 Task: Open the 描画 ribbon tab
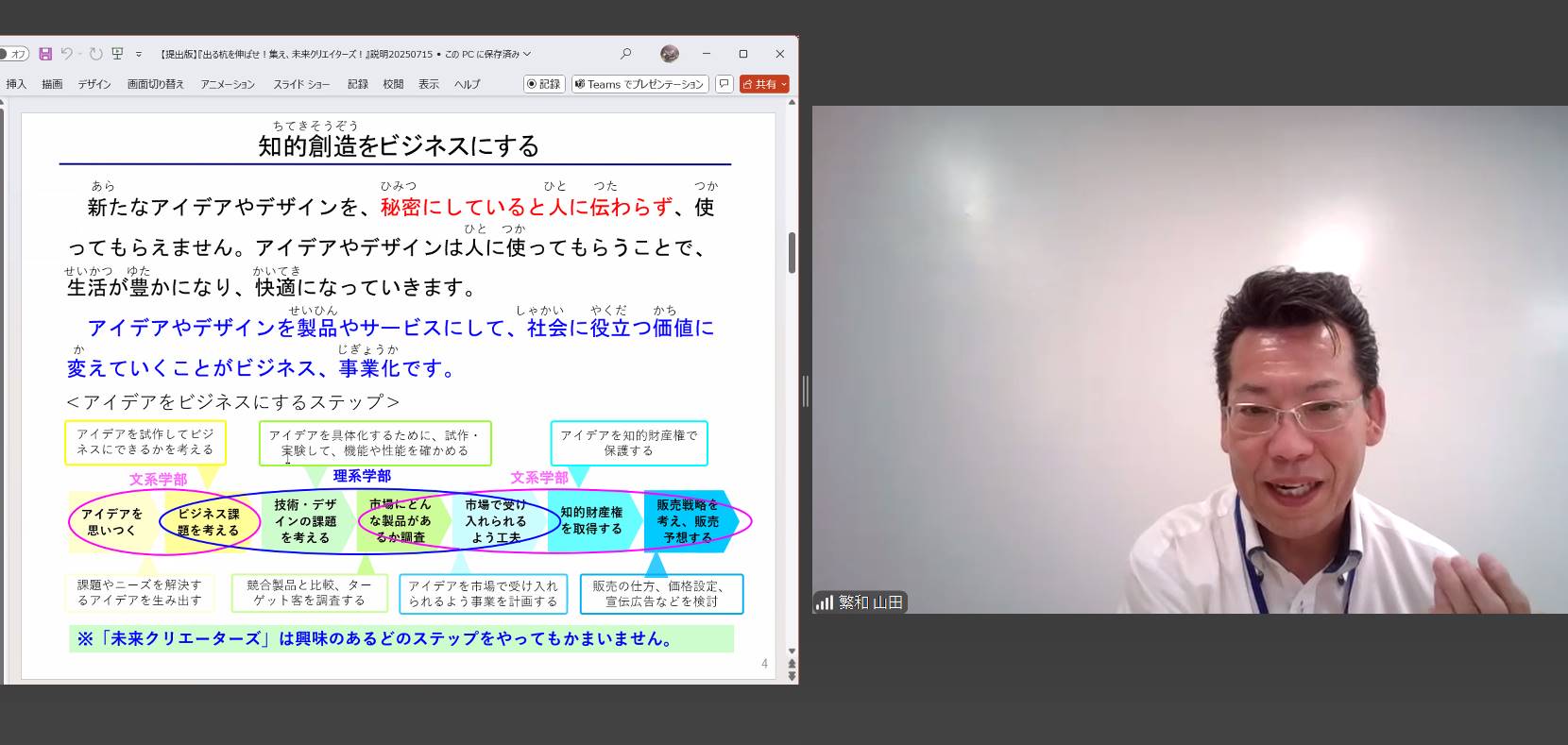(52, 84)
